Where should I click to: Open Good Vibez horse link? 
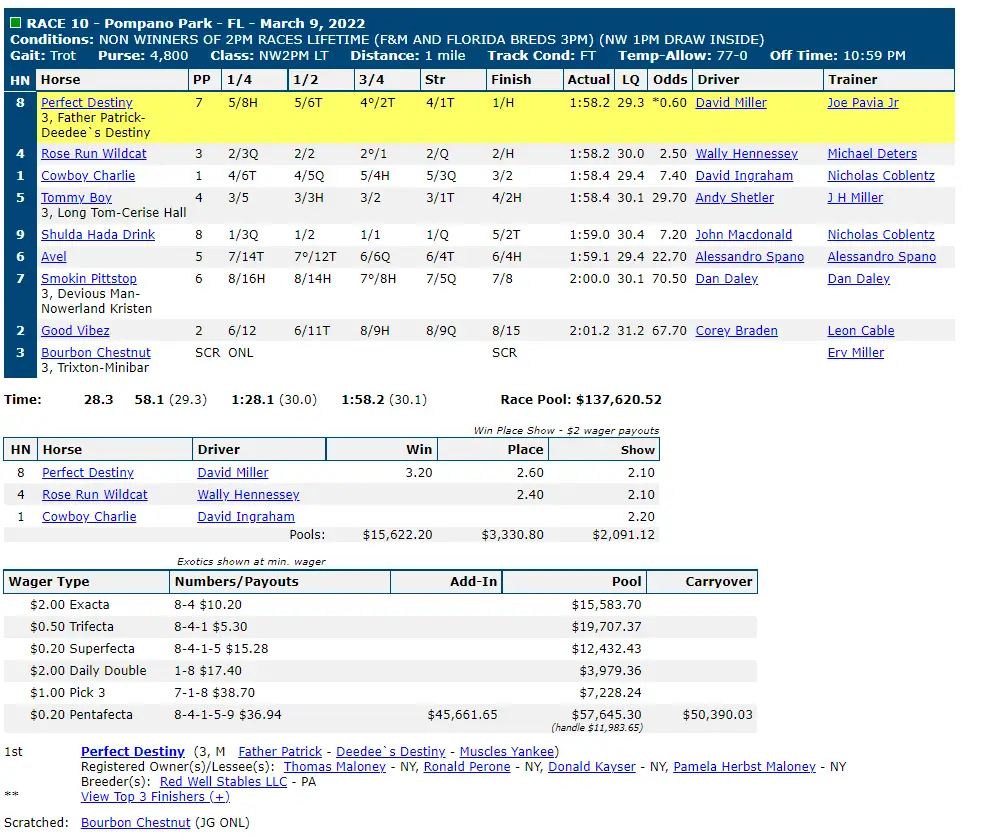pos(75,330)
